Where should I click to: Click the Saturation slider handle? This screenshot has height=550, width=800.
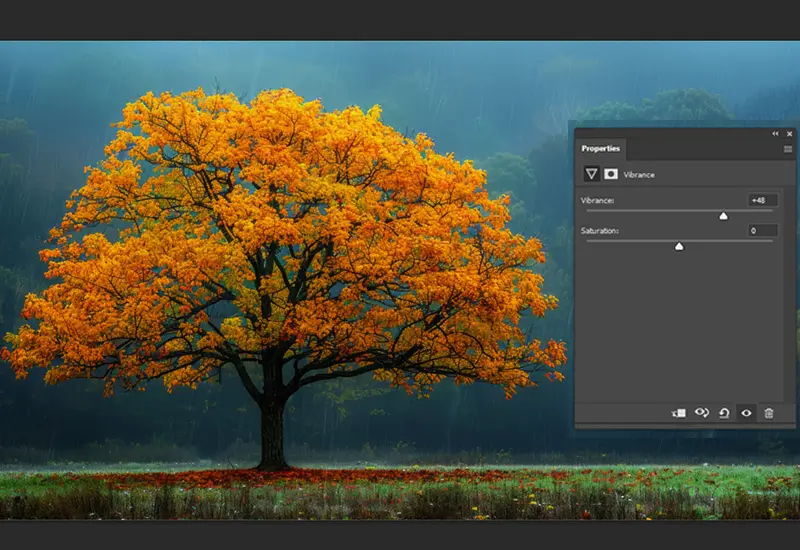679,245
